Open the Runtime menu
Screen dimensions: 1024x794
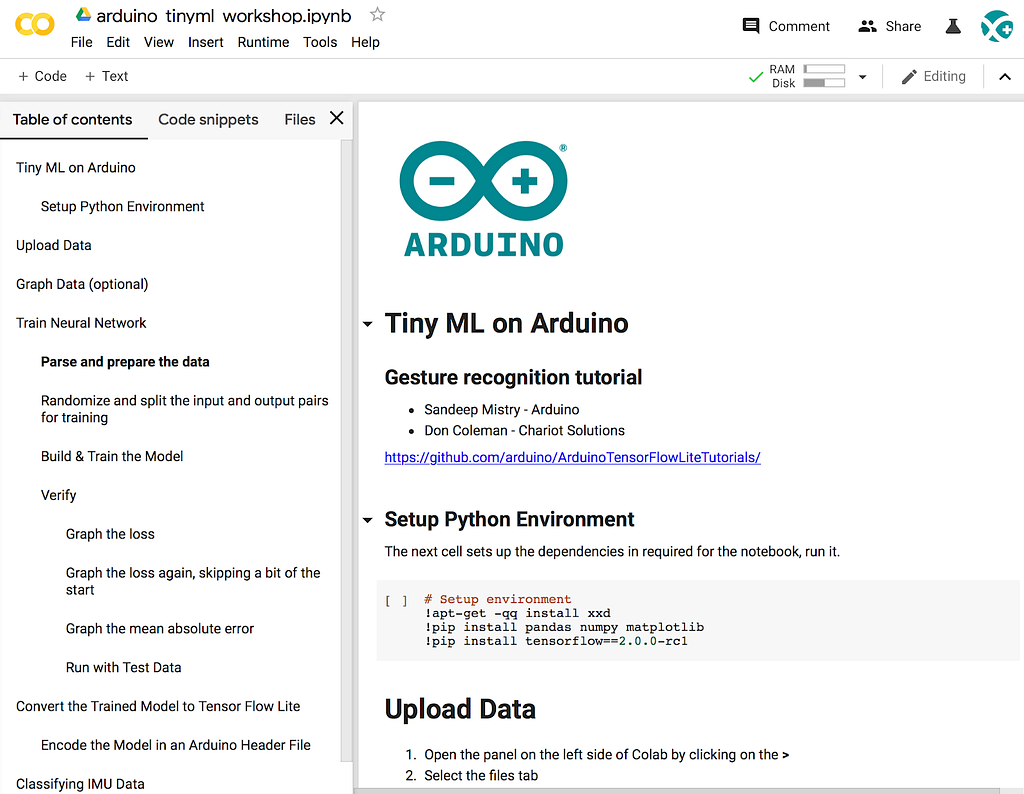[263, 42]
